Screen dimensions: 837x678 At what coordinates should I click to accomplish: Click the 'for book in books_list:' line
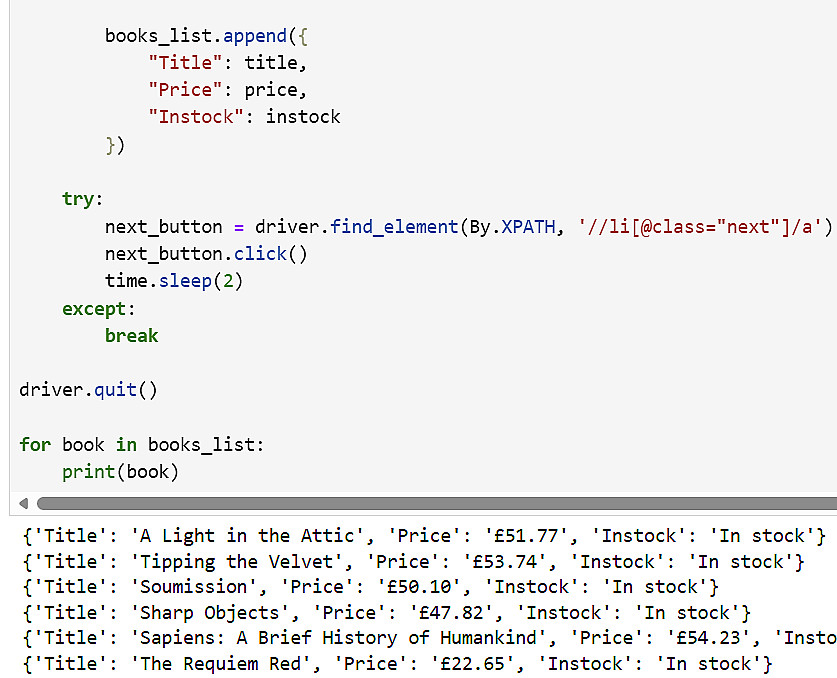pos(141,444)
